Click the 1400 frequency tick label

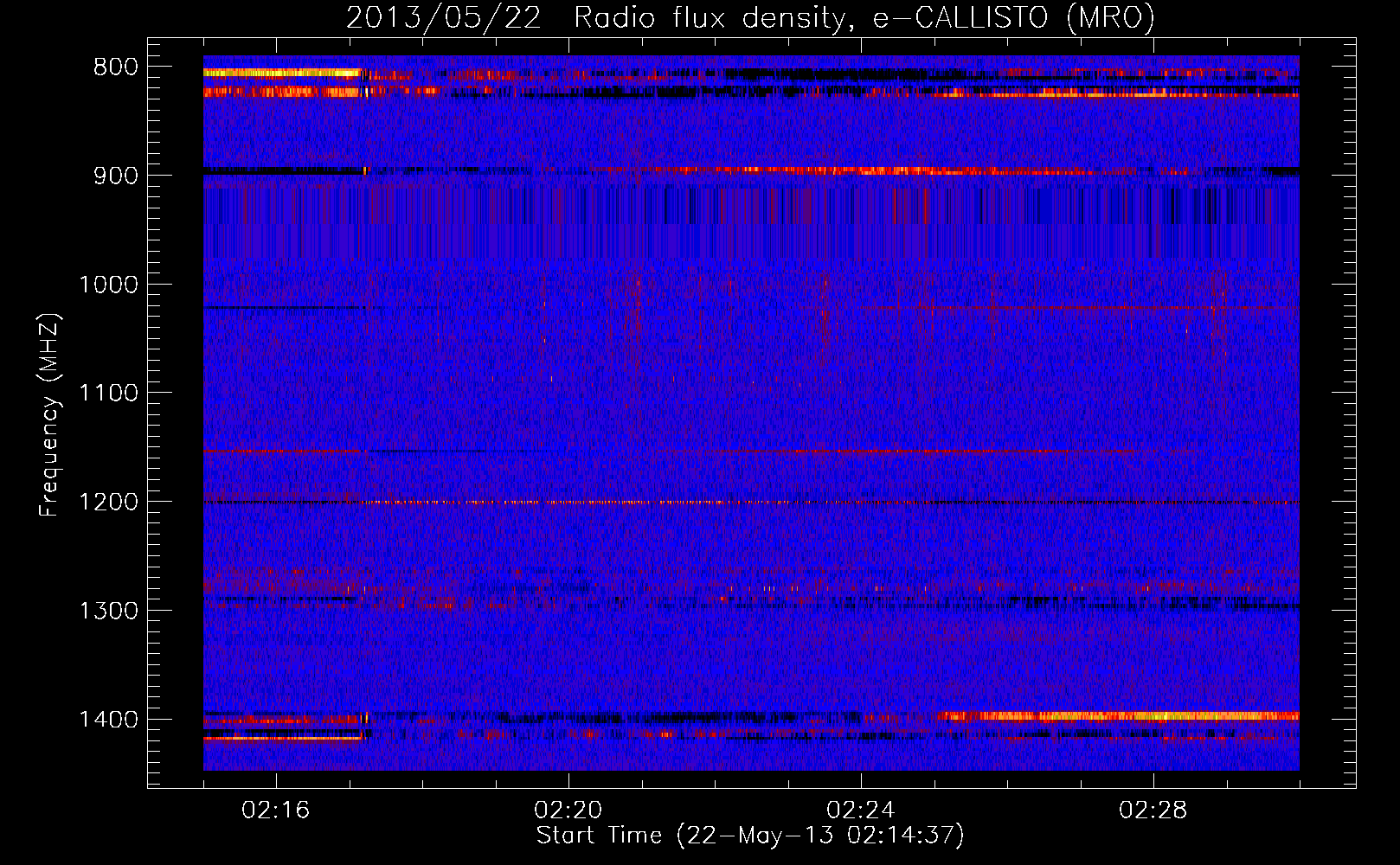109,720
